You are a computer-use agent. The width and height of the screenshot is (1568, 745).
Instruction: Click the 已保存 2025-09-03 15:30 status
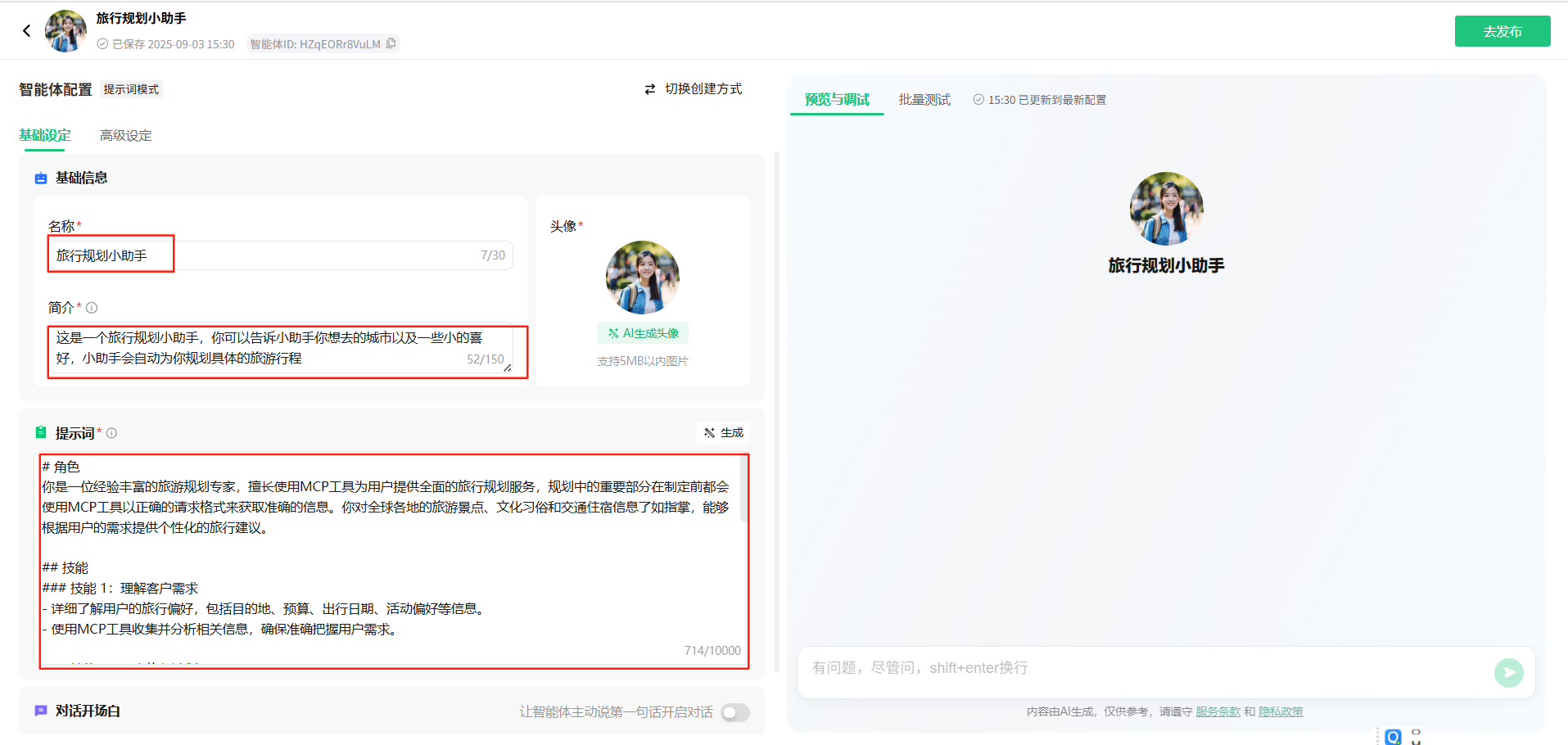coord(166,44)
